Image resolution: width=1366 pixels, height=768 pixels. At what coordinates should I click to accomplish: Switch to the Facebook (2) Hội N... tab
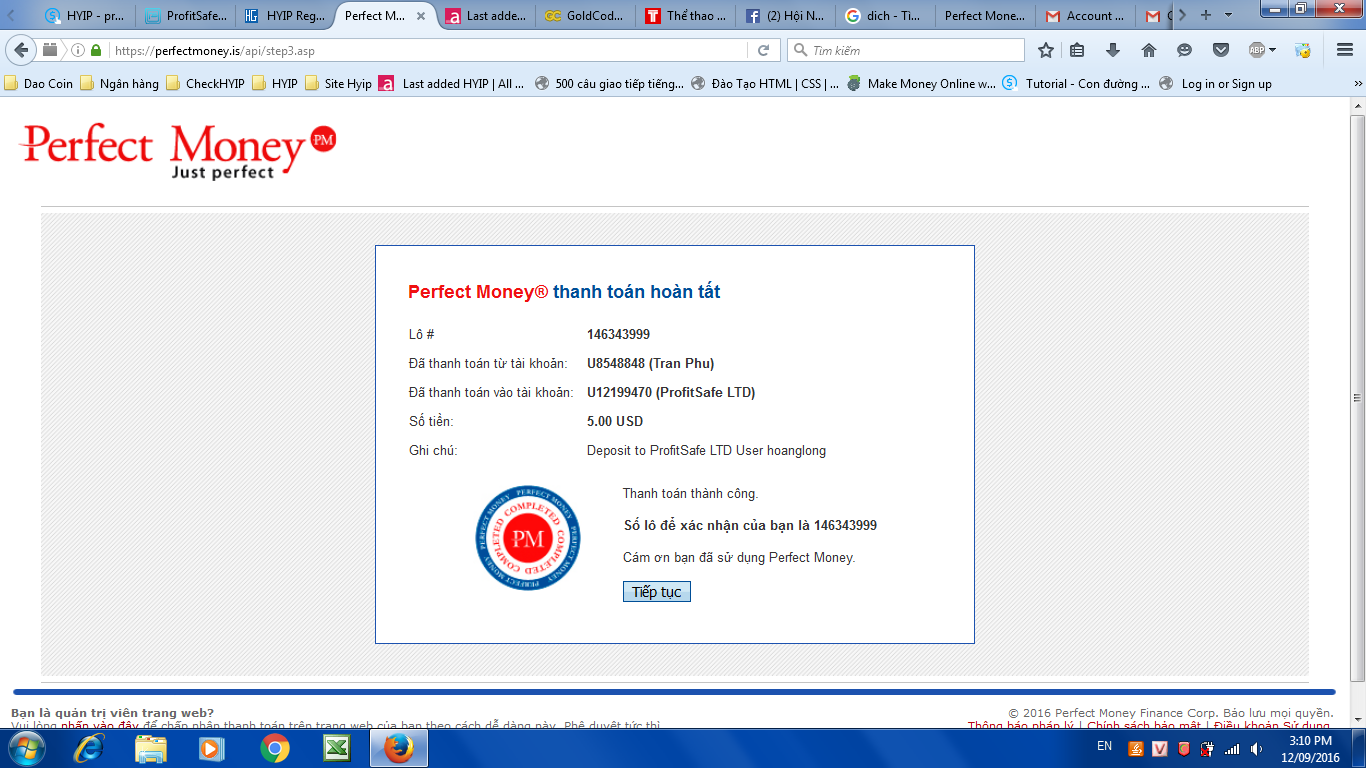[x=786, y=16]
